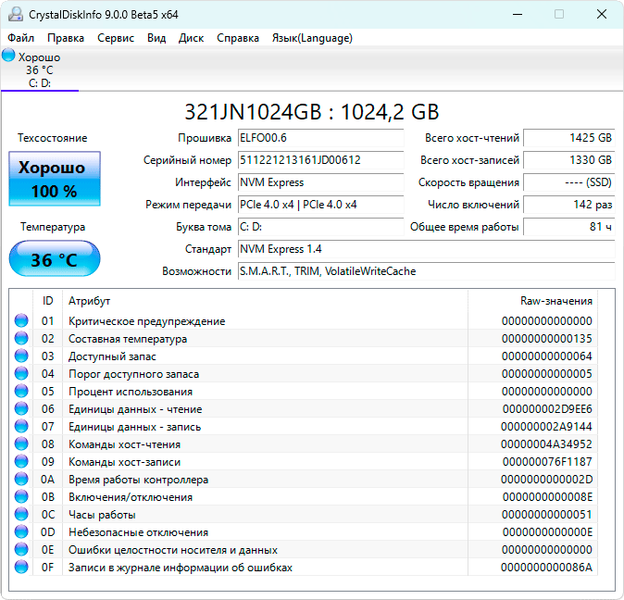
Task: Click status orb for Записи в журнале ошибок
Action: (21, 568)
